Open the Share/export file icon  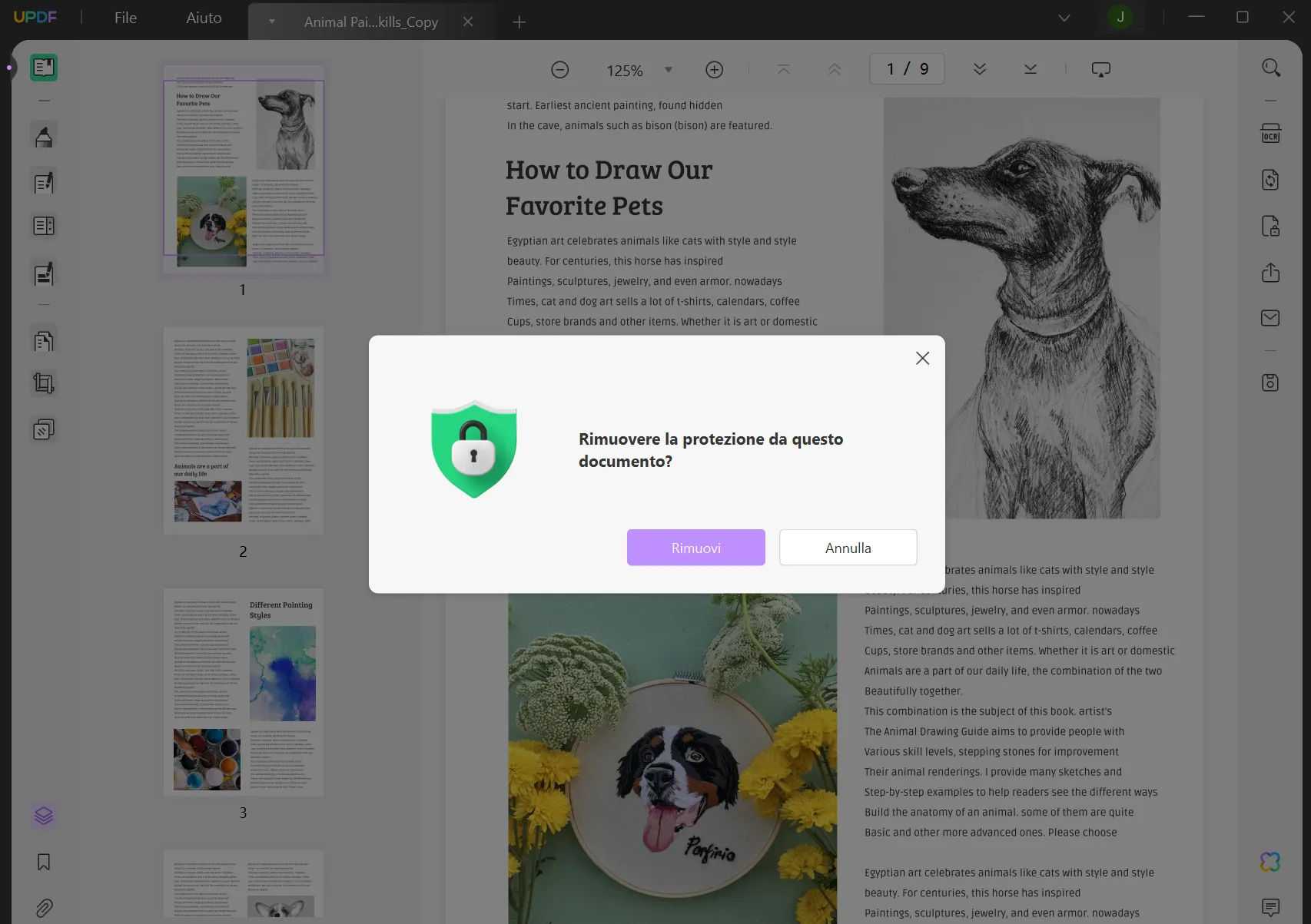click(x=1271, y=273)
